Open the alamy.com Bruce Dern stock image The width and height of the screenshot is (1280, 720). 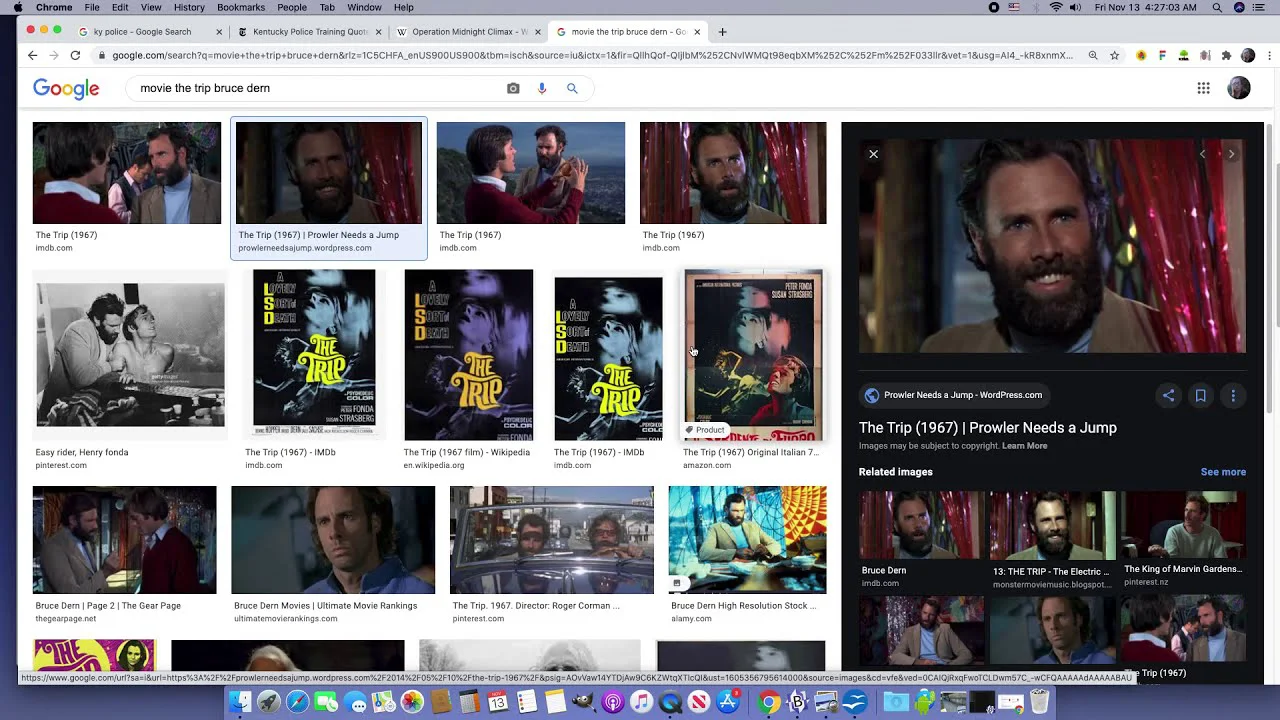coord(747,540)
